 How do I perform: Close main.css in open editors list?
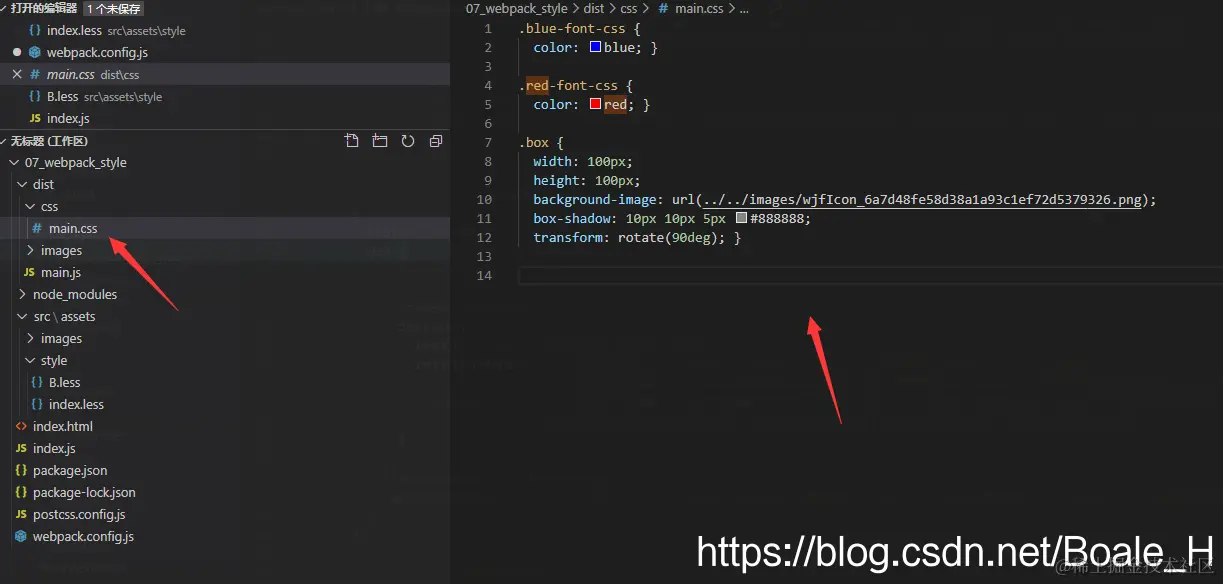pos(17,74)
